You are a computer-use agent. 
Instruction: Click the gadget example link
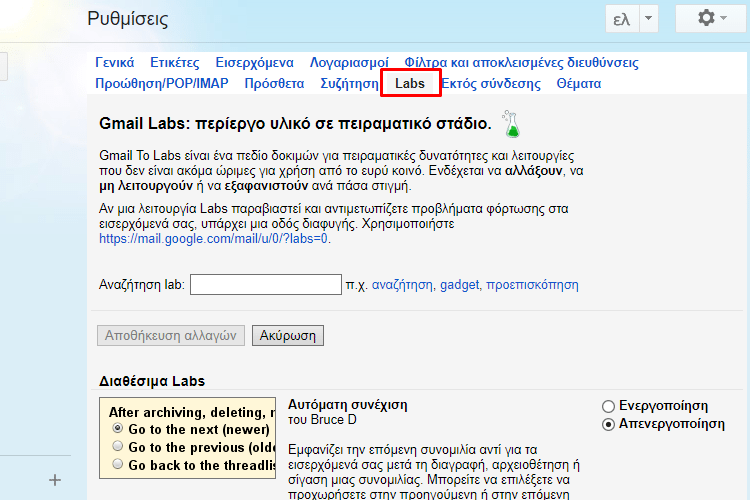tap(460, 285)
